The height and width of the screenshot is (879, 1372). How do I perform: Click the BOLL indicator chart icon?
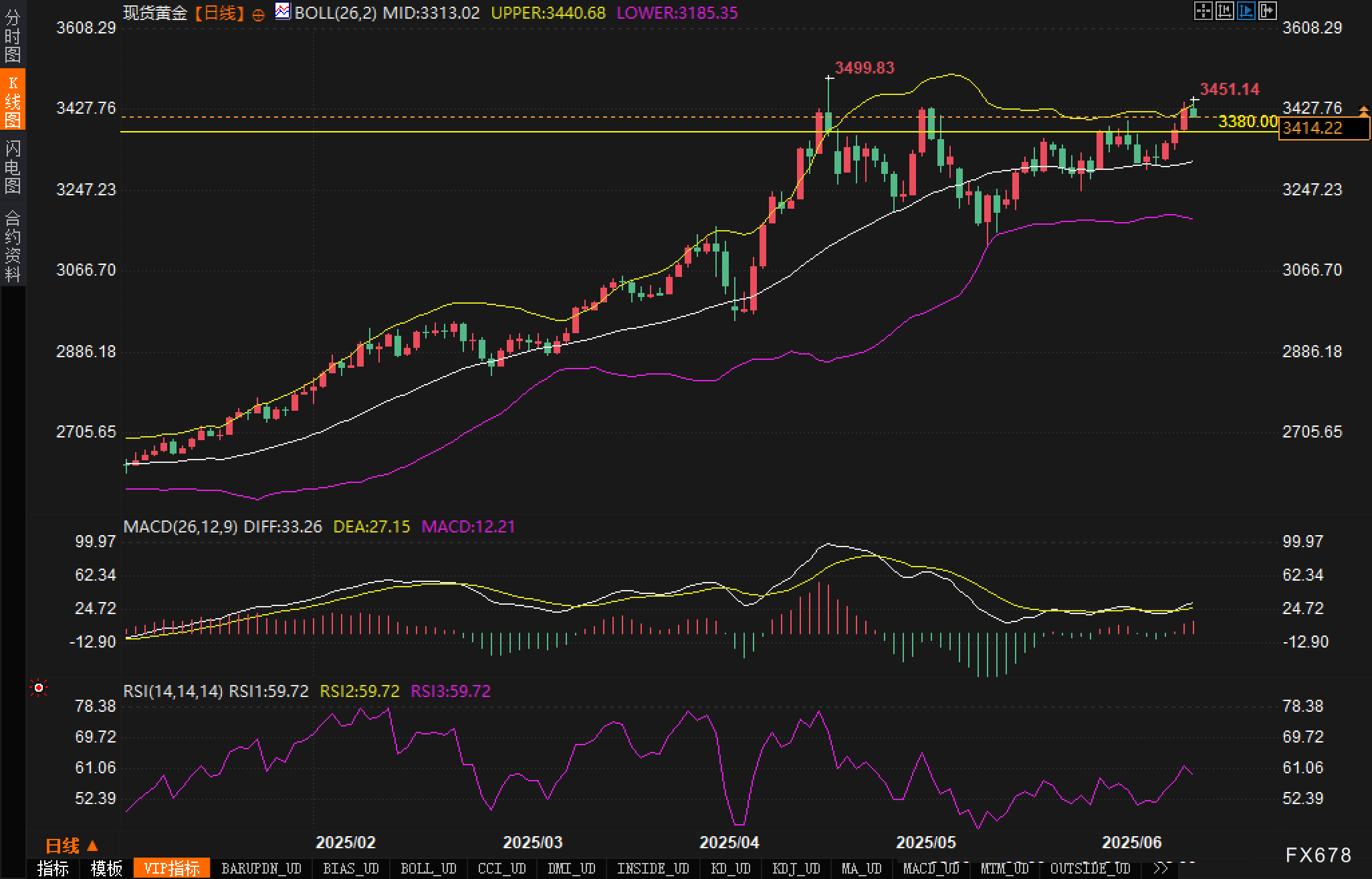tap(283, 11)
